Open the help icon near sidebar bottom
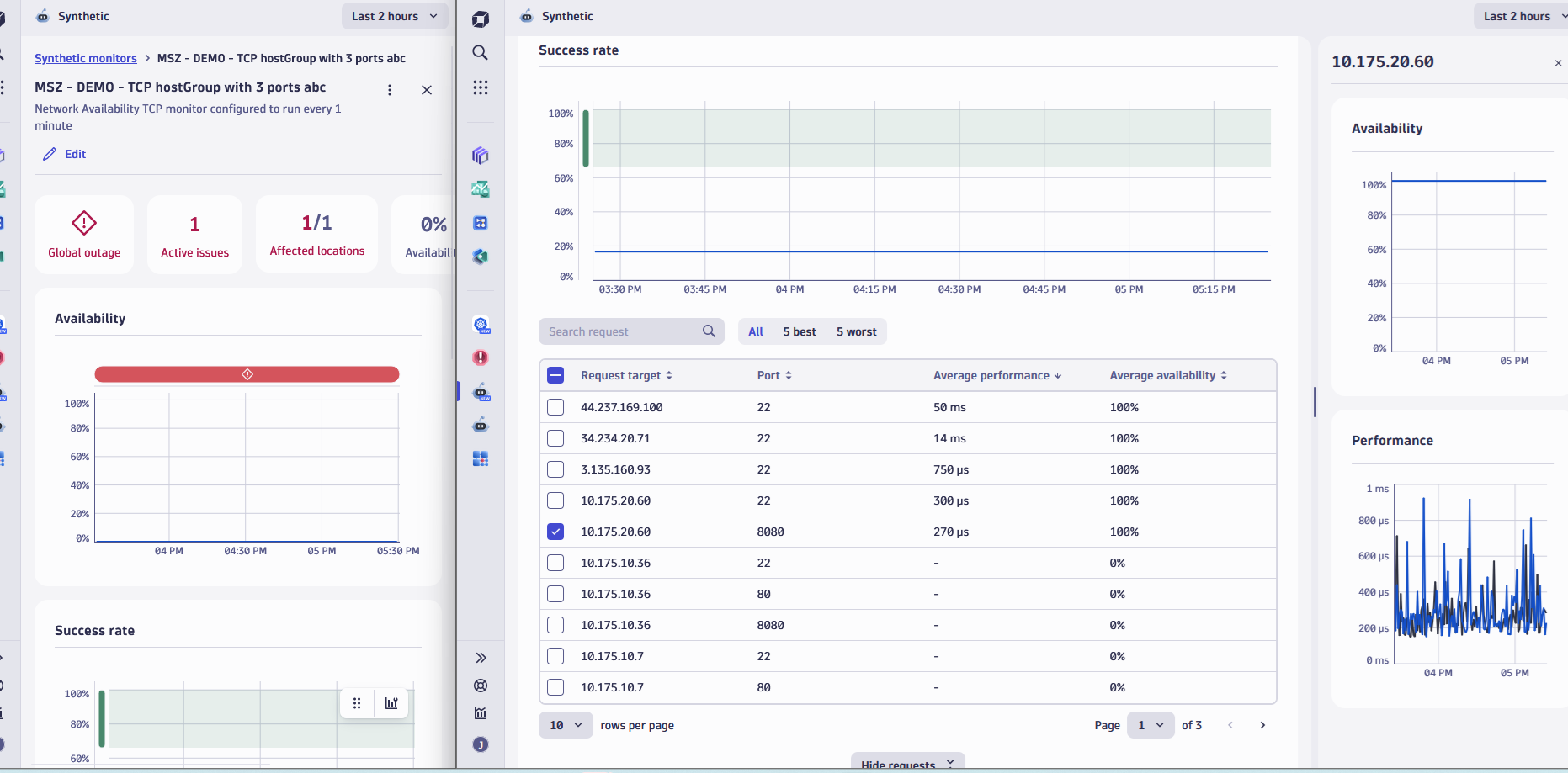 point(481,686)
